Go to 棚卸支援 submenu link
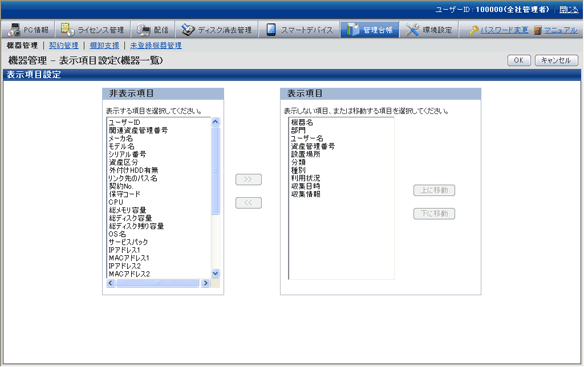The height and width of the screenshot is (367, 584). point(104,45)
